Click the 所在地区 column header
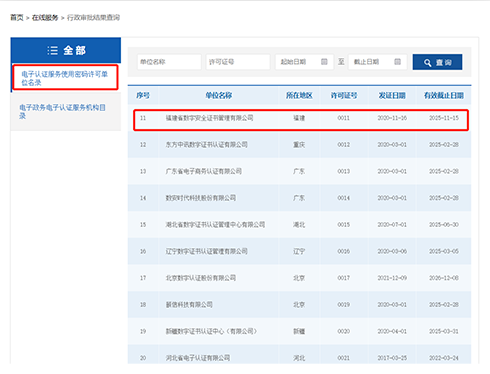The height and width of the screenshot is (374, 490). pyautogui.click(x=299, y=96)
